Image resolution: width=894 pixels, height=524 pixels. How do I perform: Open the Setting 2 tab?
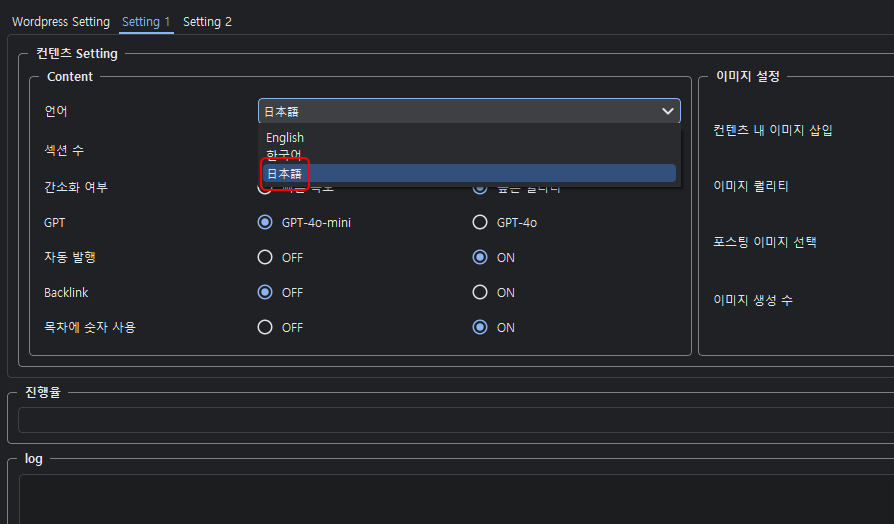pyautogui.click(x=207, y=22)
